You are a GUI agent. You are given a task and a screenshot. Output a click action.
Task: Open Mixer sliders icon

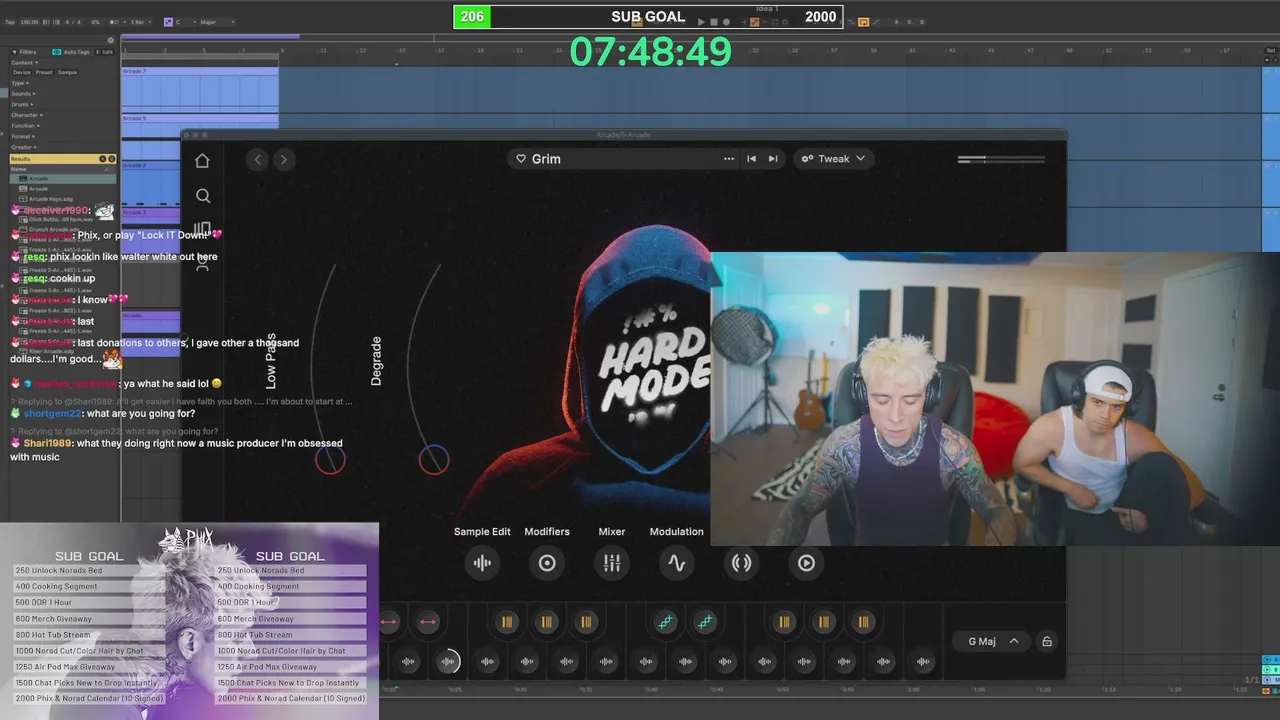point(612,563)
